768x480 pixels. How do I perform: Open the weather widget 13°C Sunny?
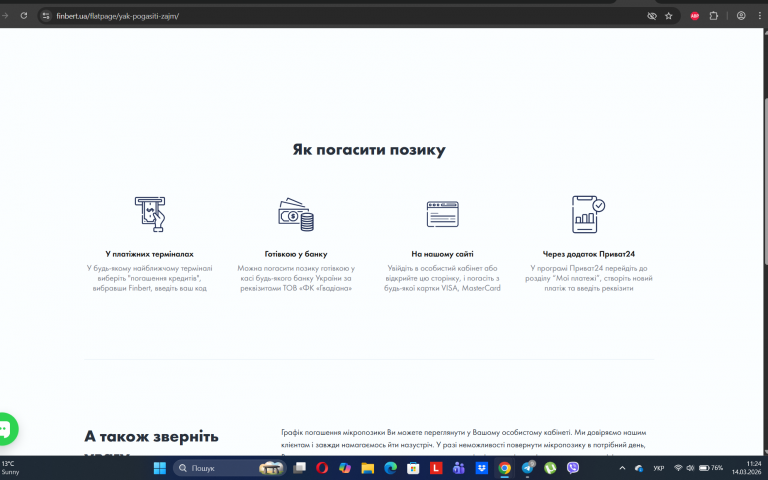10,468
